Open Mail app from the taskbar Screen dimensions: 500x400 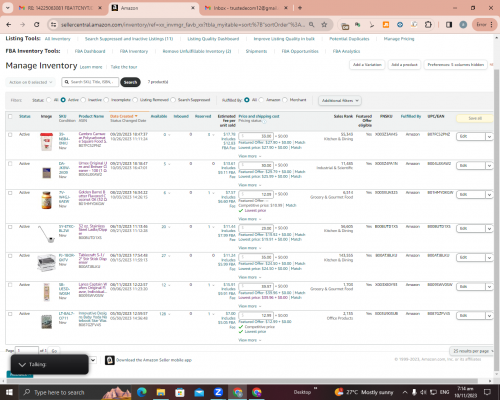[x=199, y=392]
